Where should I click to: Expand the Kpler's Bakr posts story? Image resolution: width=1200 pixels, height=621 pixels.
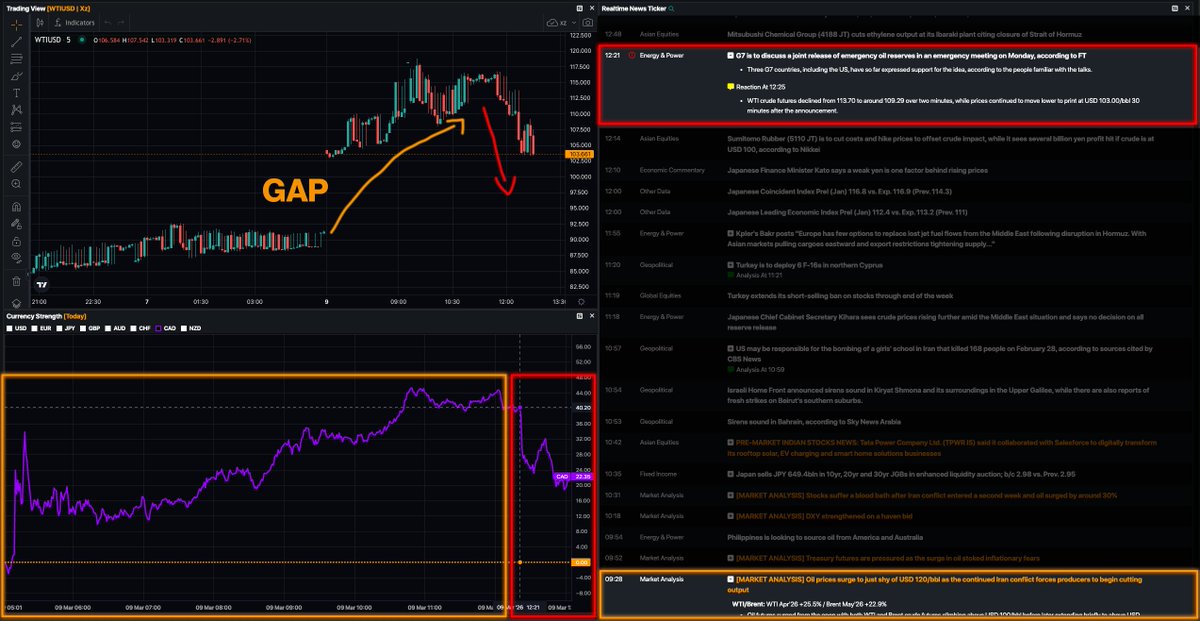pos(730,233)
